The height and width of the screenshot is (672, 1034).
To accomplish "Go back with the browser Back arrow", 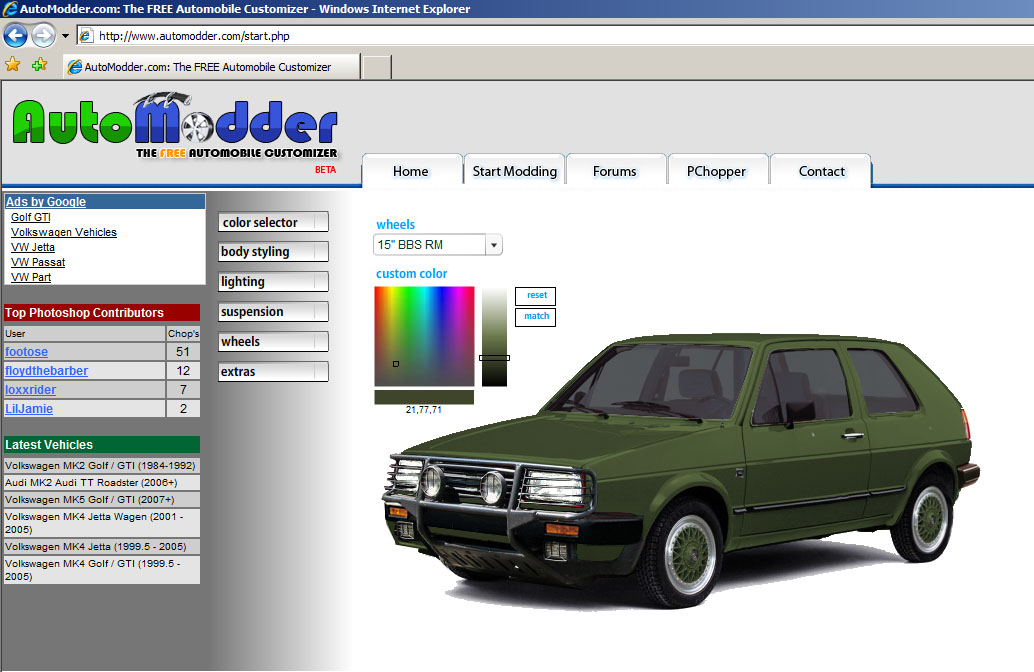I will [x=16, y=36].
